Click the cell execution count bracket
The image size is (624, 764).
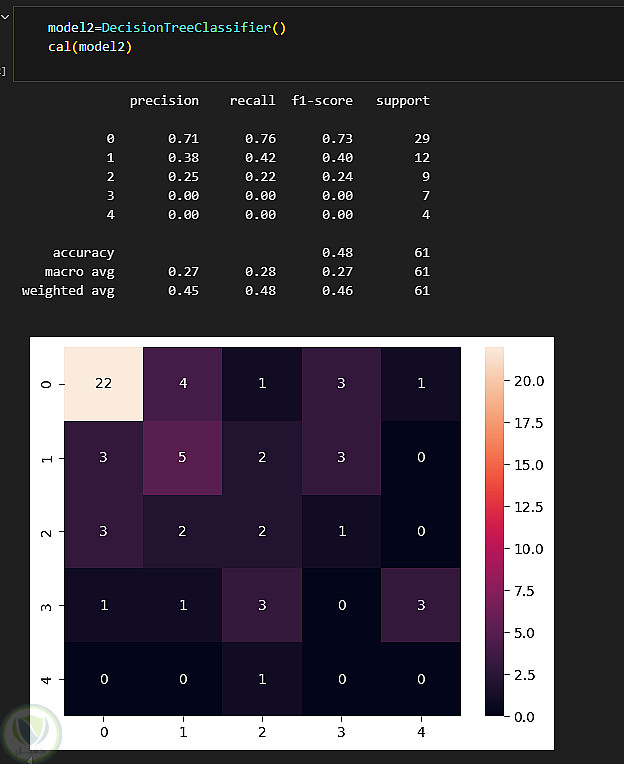click(x=4, y=71)
